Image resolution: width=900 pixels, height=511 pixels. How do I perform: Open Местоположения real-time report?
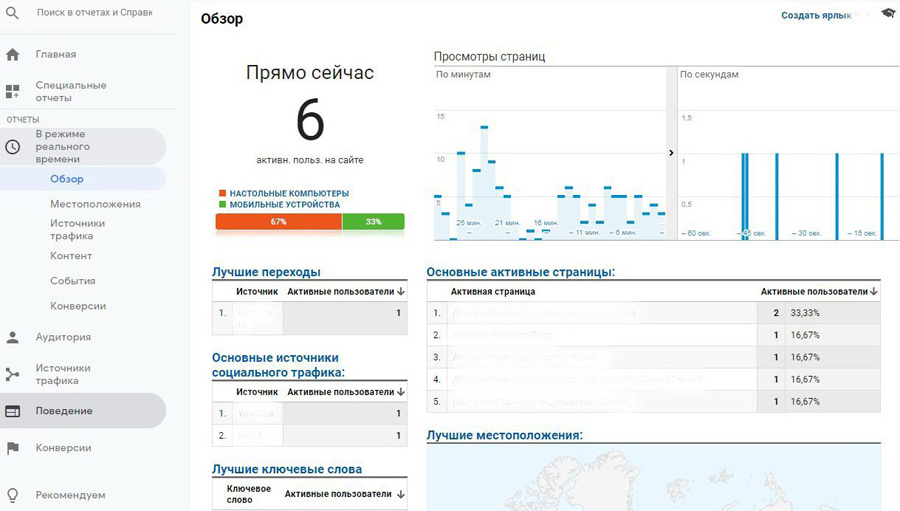point(95,204)
